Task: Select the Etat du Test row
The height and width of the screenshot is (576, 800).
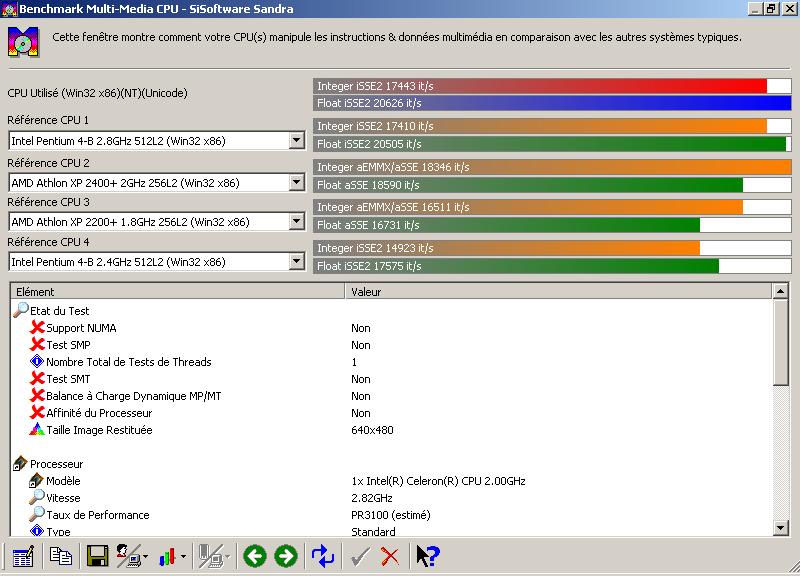Action: [x=392, y=311]
